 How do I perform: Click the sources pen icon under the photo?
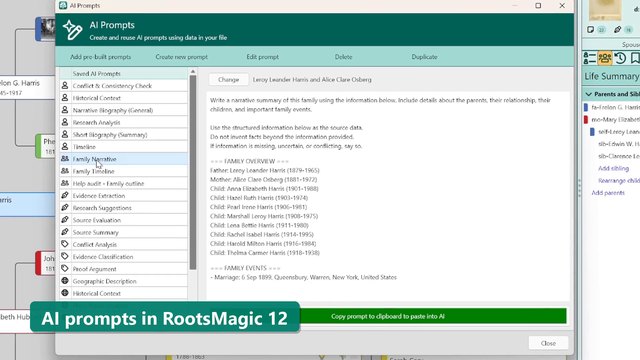pyautogui.click(x=618, y=29)
